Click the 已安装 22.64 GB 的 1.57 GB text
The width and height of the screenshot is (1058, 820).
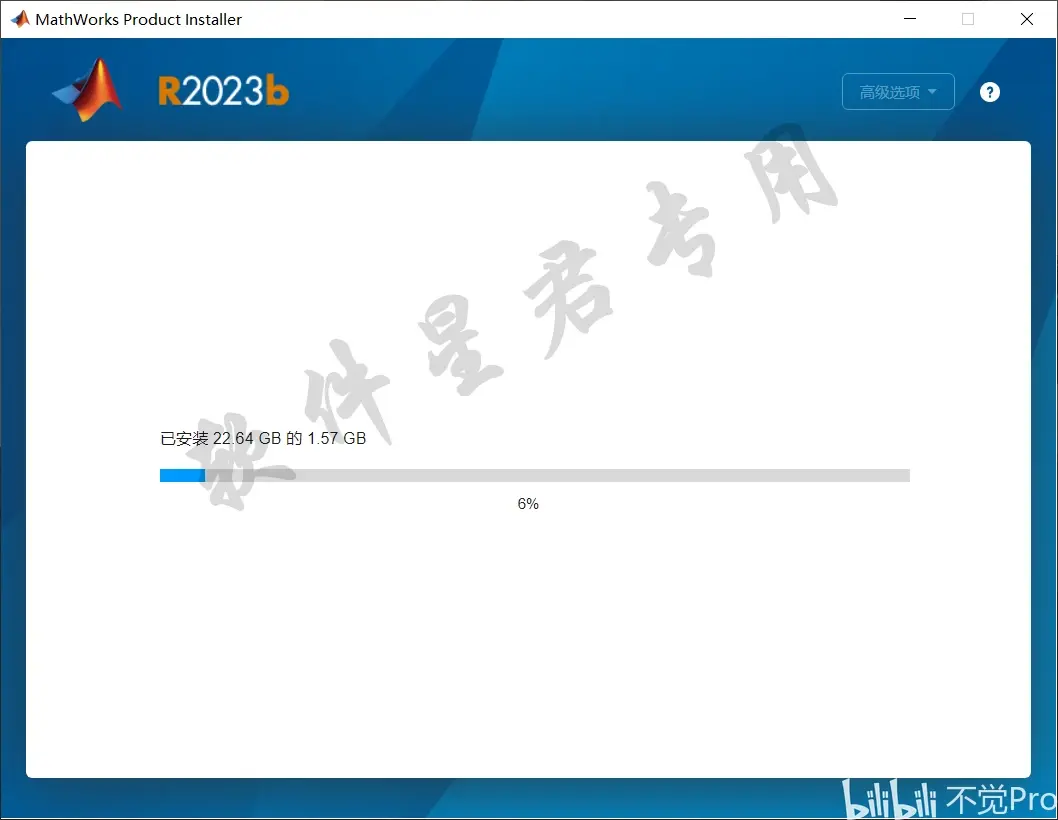[x=263, y=439]
